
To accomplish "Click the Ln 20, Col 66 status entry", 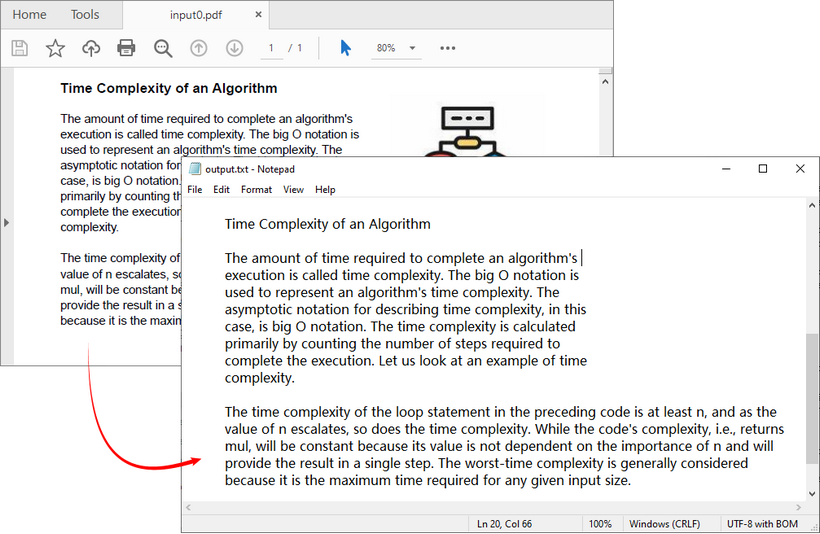I will point(504,524).
